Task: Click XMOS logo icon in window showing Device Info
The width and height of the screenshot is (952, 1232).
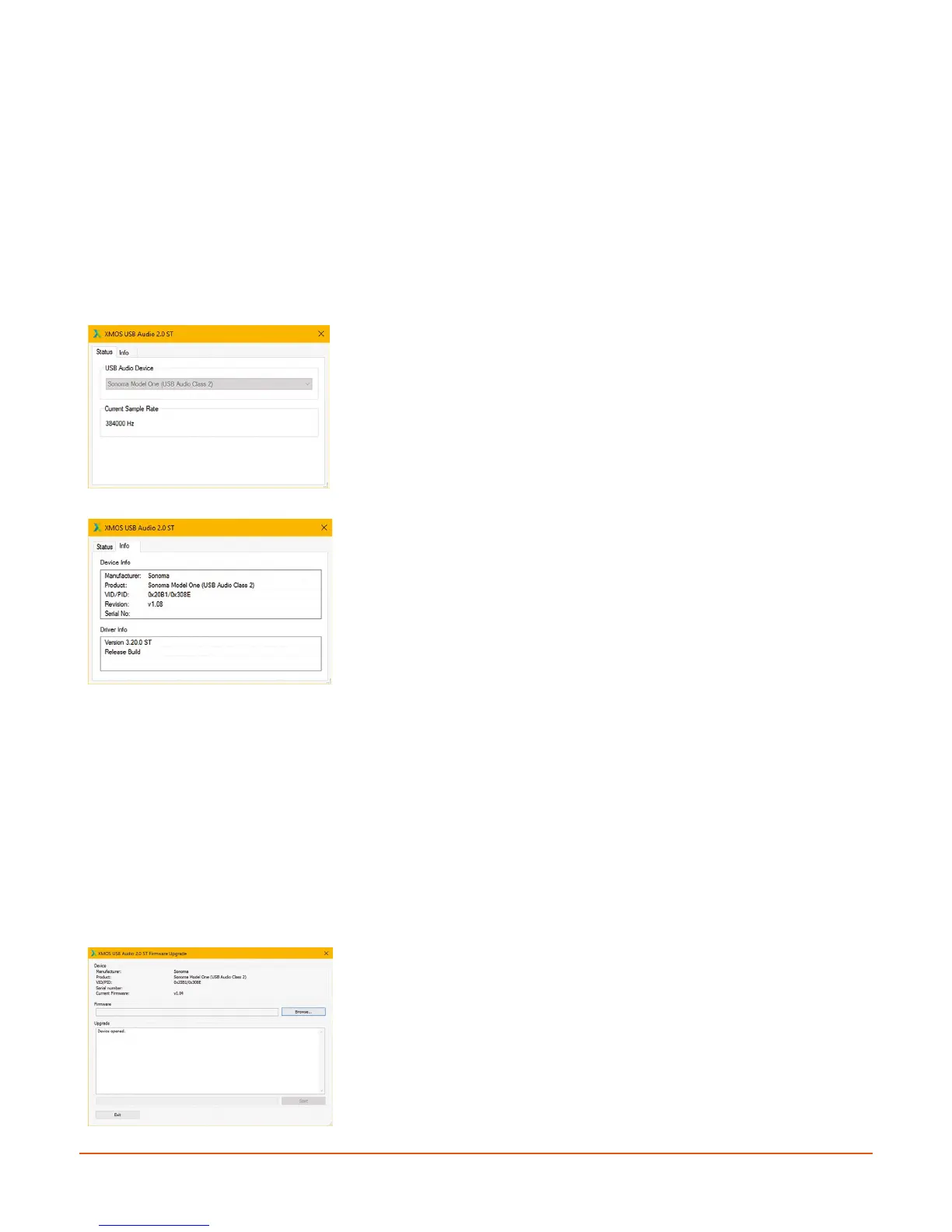Action: coord(96,527)
